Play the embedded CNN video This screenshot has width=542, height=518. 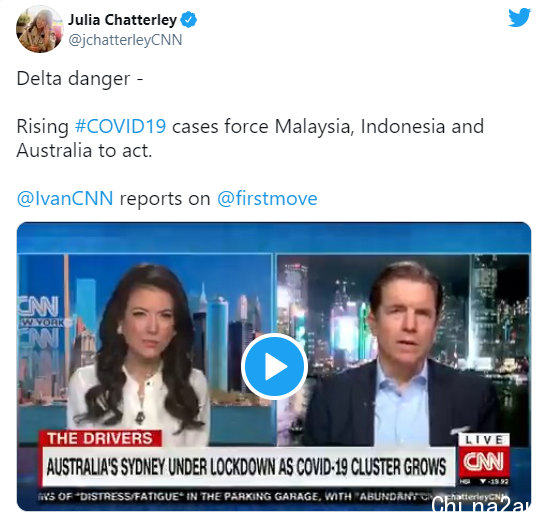coord(274,366)
